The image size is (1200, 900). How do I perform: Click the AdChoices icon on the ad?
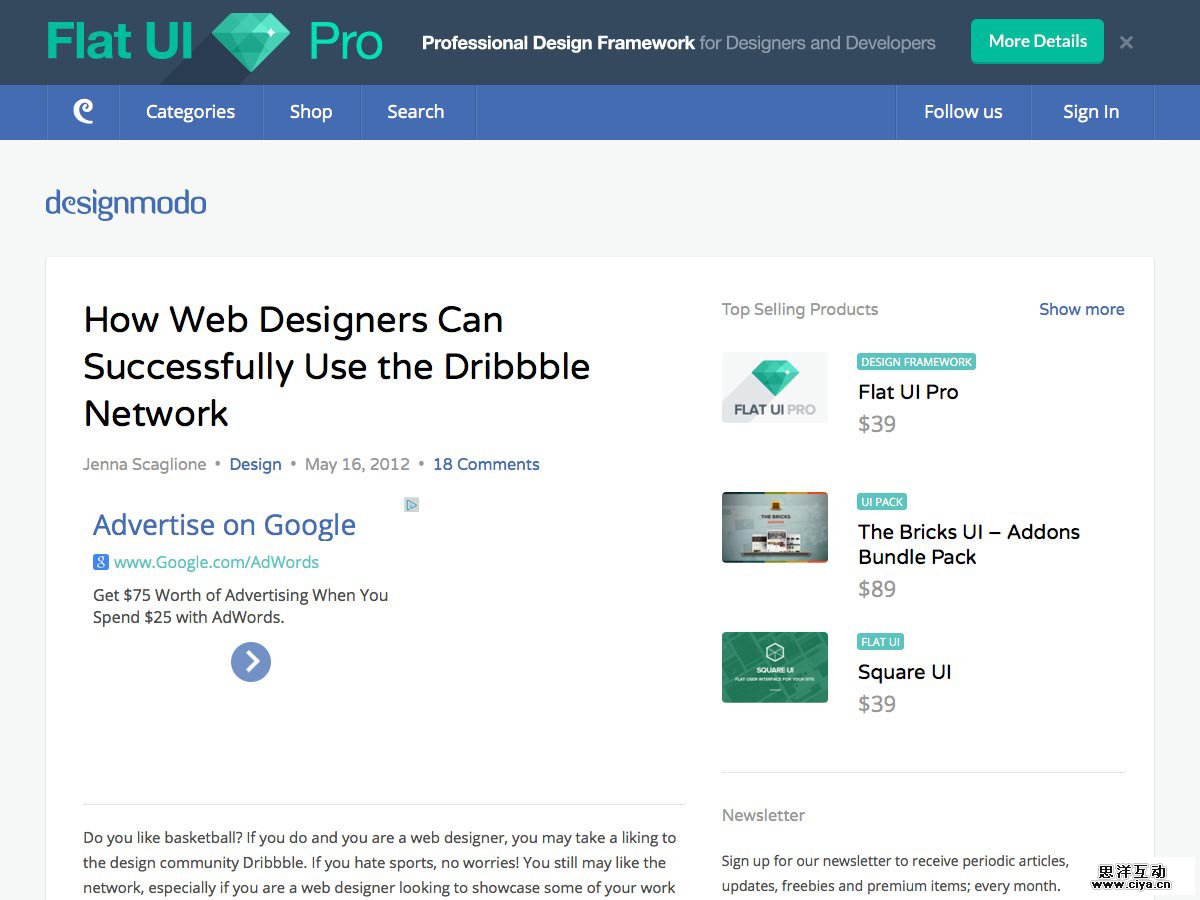click(x=411, y=504)
